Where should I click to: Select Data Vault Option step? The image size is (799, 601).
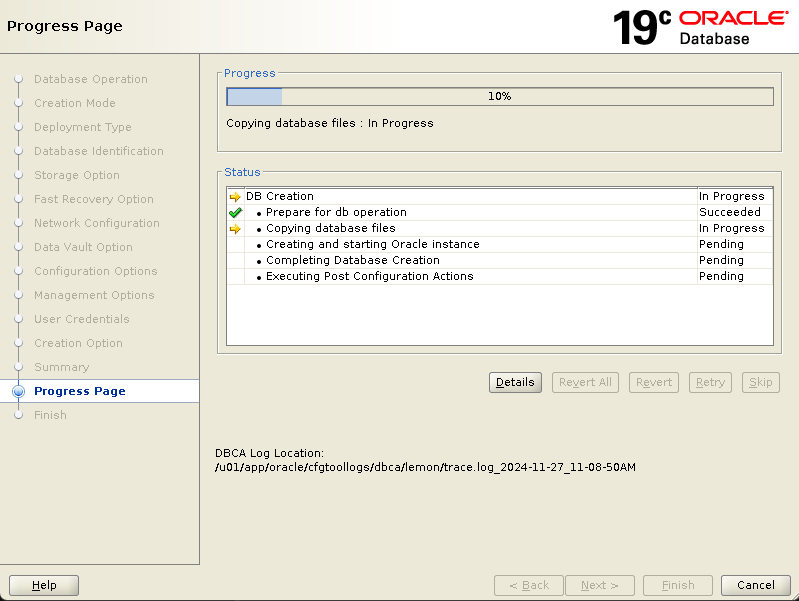(x=84, y=247)
